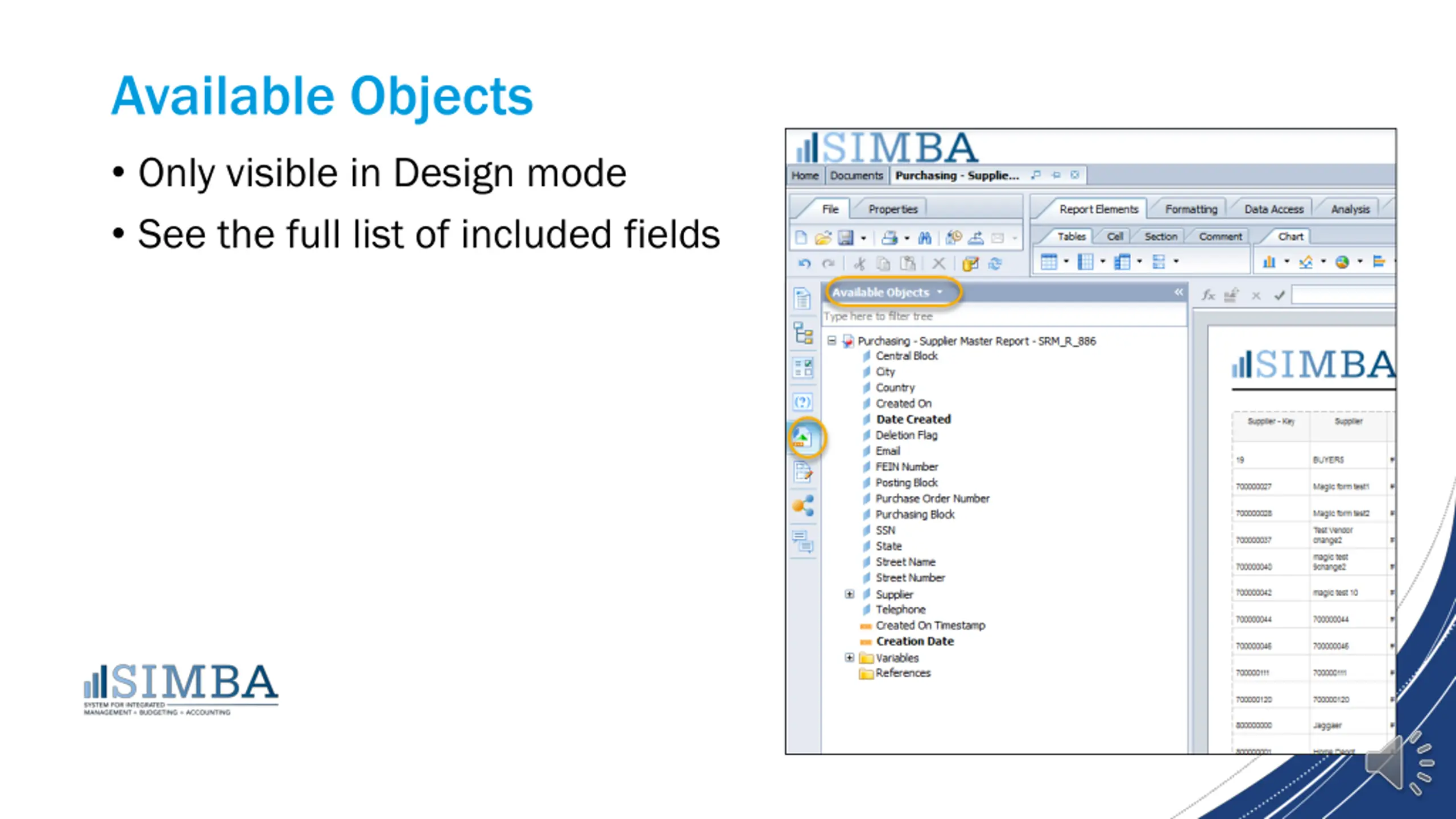1456x819 pixels.
Task: Open the comments side panel icon
Action: [x=803, y=541]
